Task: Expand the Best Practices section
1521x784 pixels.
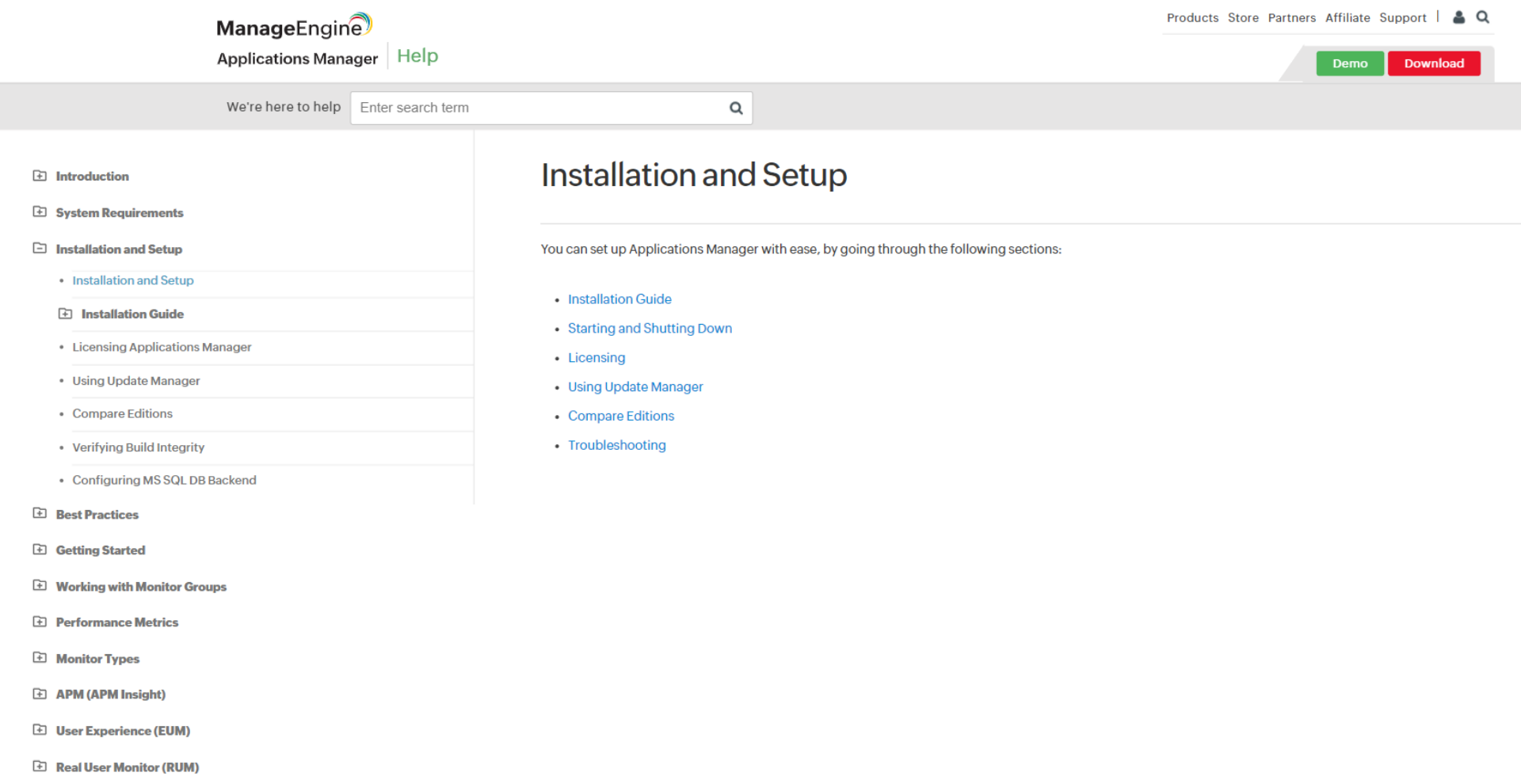Action: 40,513
